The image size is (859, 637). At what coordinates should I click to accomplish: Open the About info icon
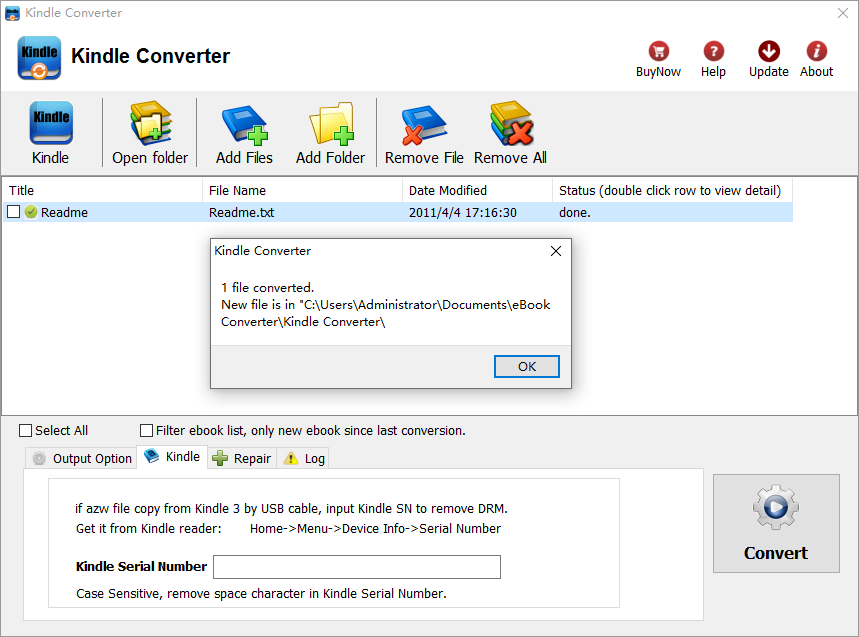[x=816, y=51]
